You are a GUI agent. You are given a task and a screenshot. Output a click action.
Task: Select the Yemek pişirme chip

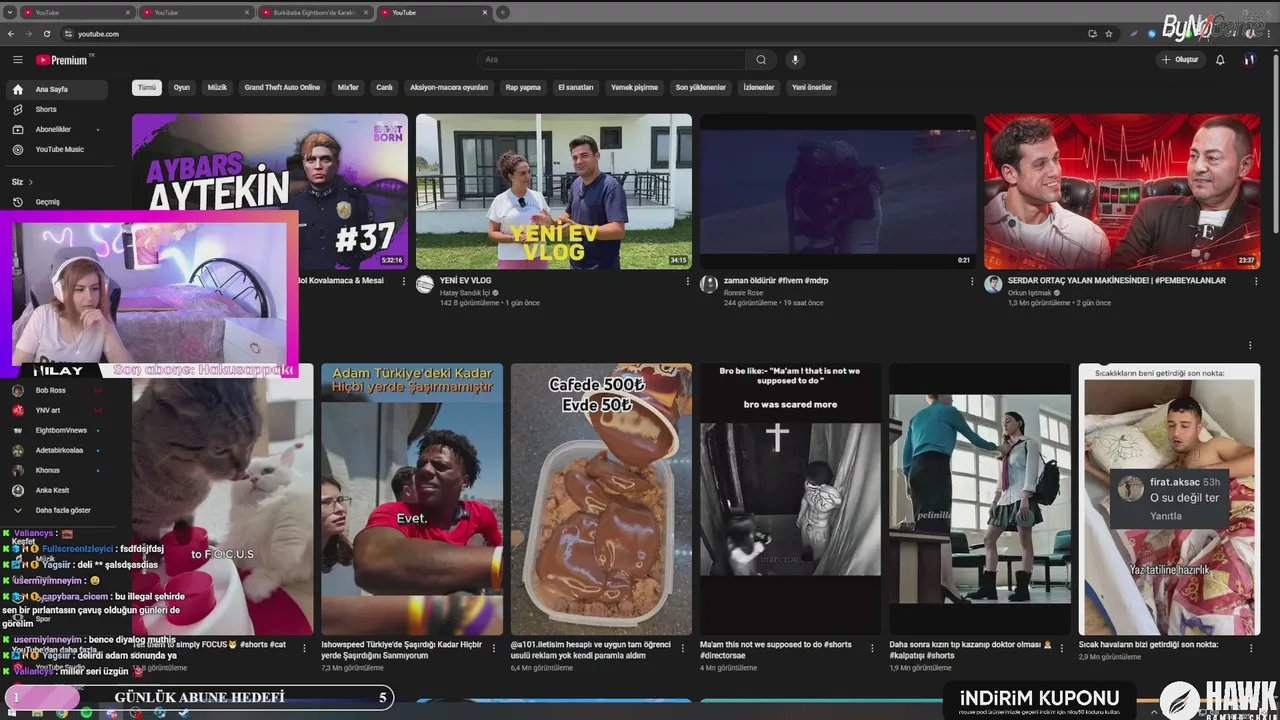tap(635, 87)
